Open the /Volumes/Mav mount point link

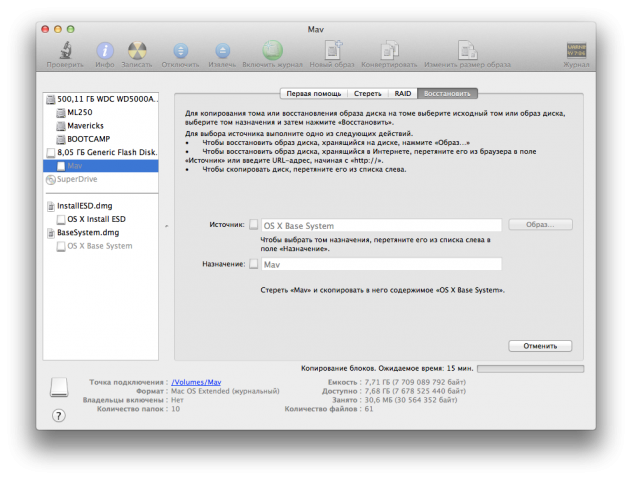coord(196,382)
